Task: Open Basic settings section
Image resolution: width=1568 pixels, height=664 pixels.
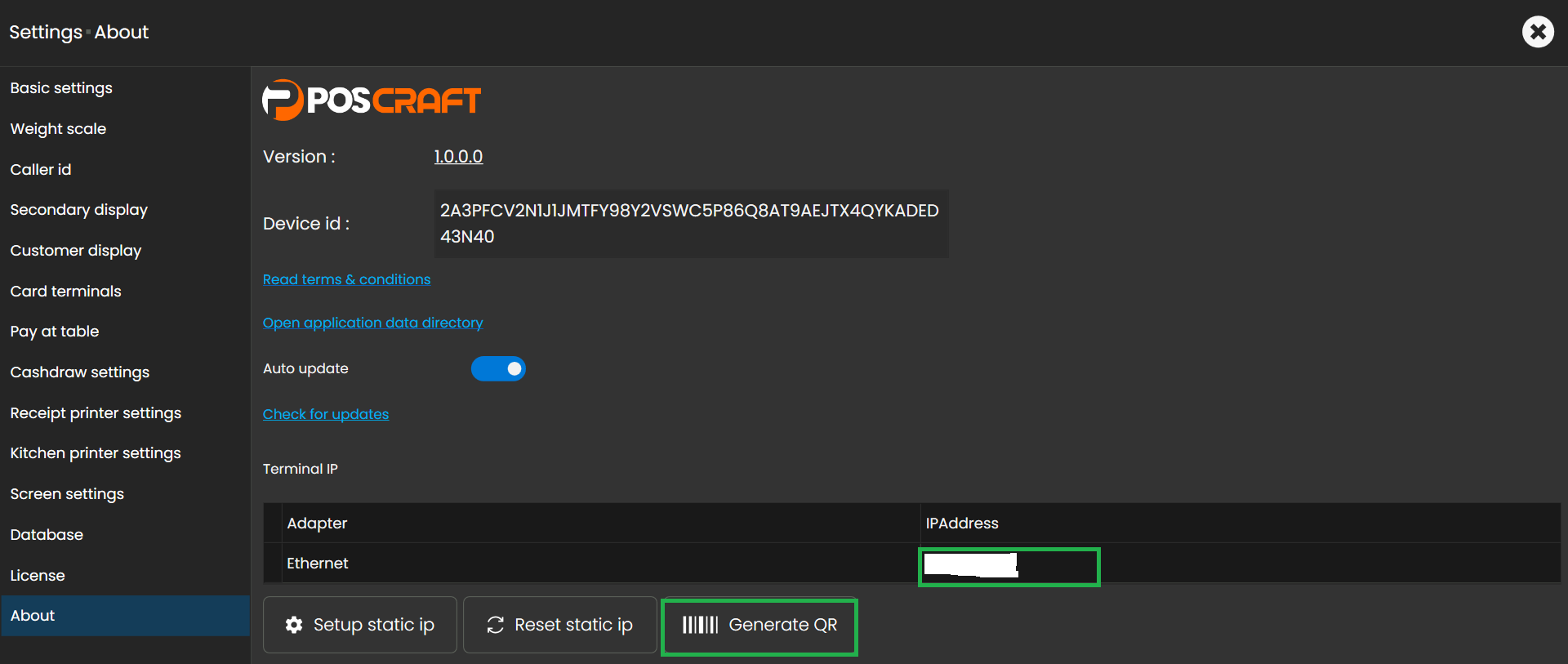Action: [x=61, y=88]
